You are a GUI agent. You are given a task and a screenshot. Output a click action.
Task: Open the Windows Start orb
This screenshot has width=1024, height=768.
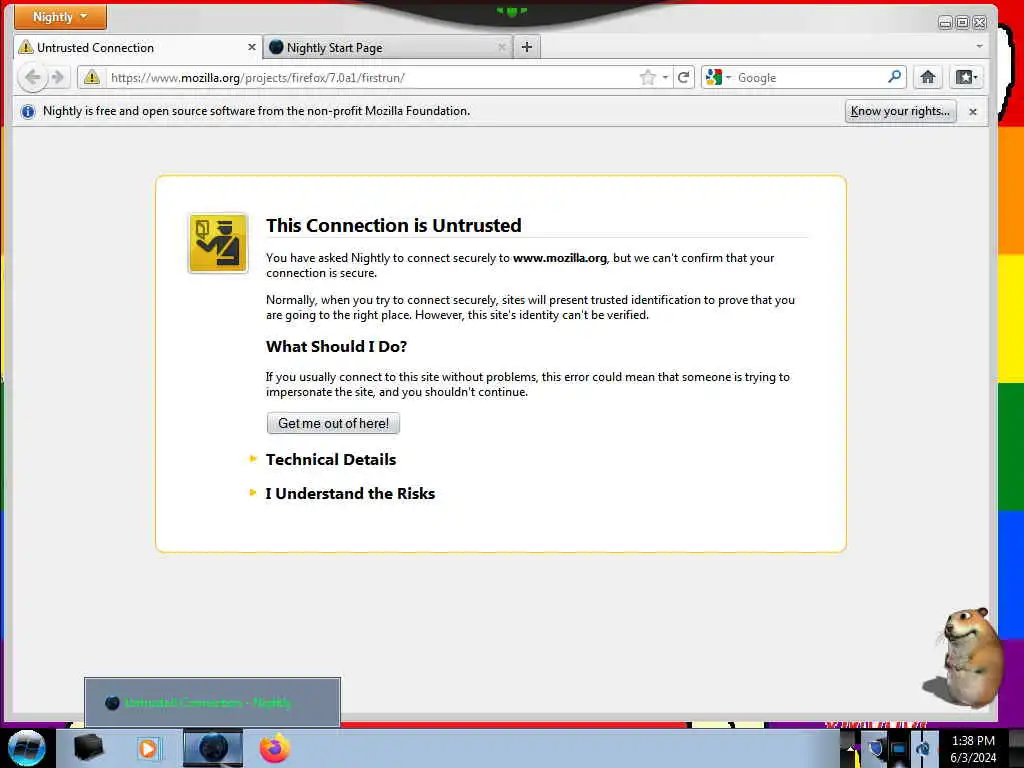(27, 748)
